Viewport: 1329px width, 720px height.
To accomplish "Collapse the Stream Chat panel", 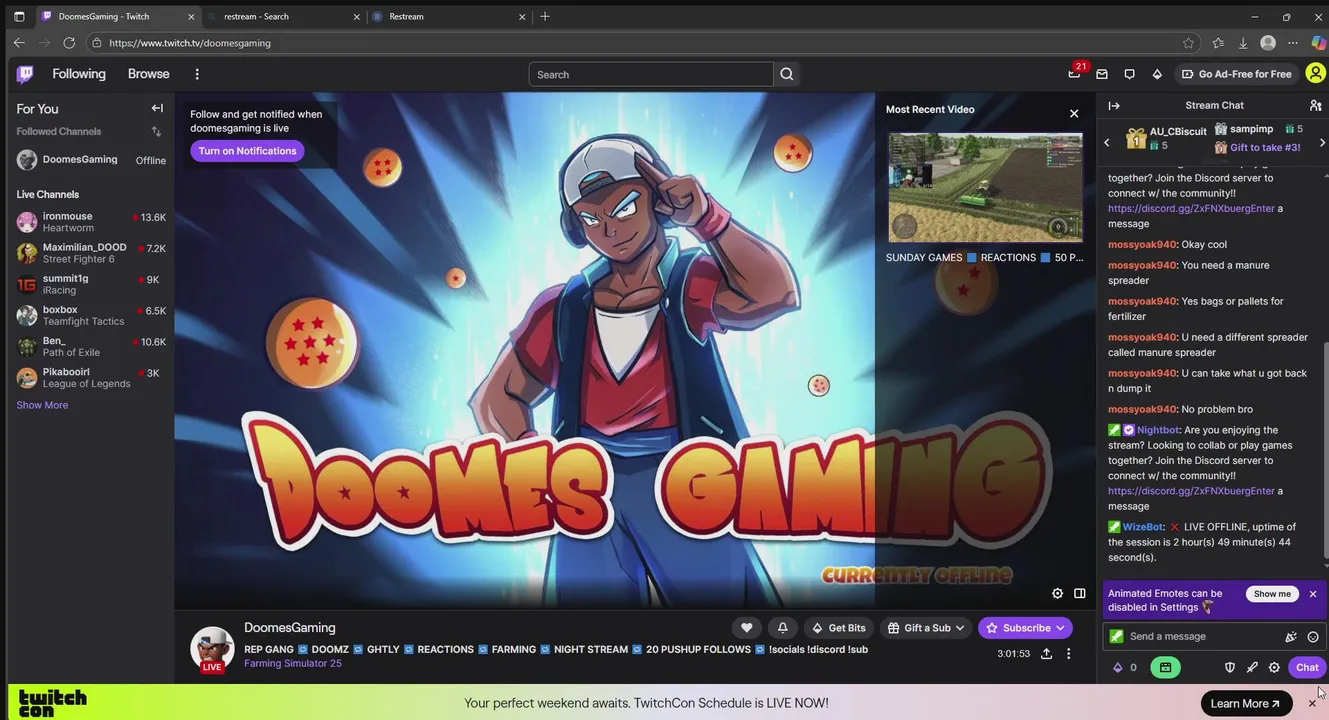I will pyautogui.click(x=1114, y=105).
